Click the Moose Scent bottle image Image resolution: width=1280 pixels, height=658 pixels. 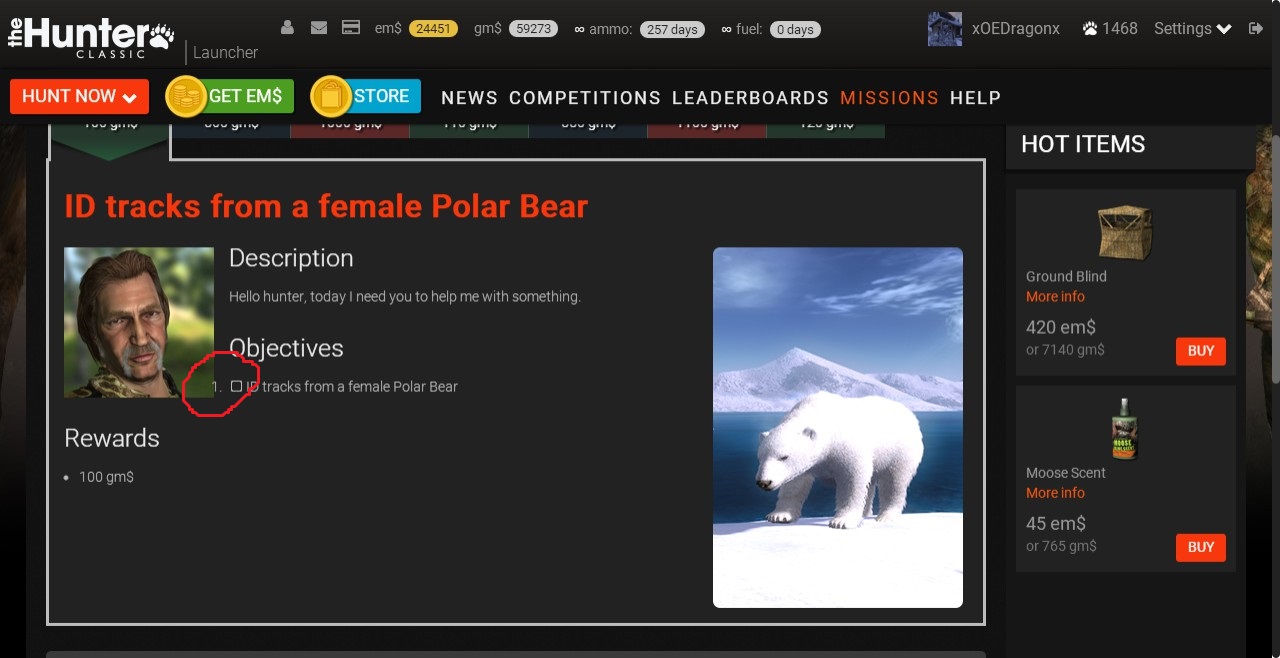click(1125, 429)
